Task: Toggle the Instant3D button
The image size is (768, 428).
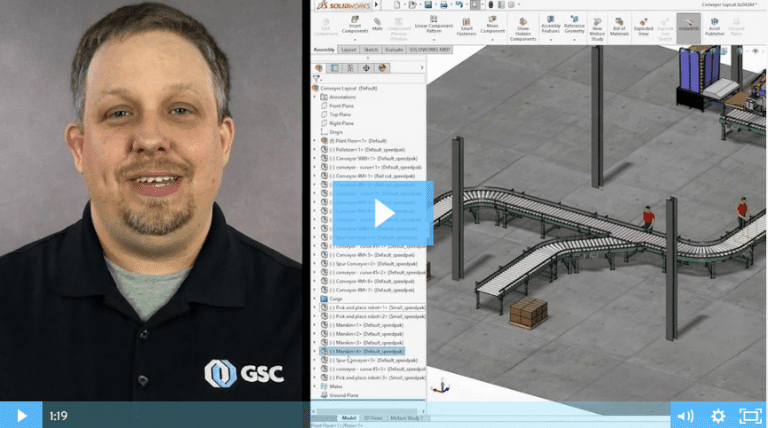Action: pos(686,25)
